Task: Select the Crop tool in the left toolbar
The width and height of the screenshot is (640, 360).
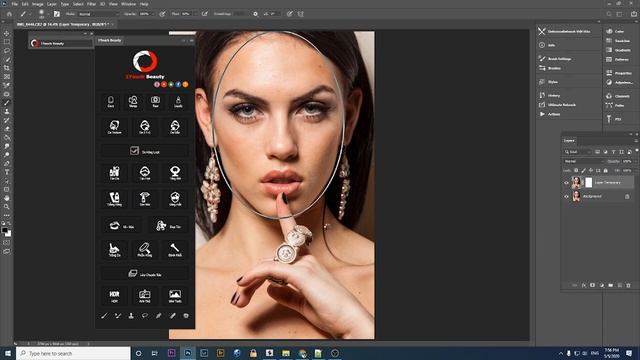Action: coord(7,68)
